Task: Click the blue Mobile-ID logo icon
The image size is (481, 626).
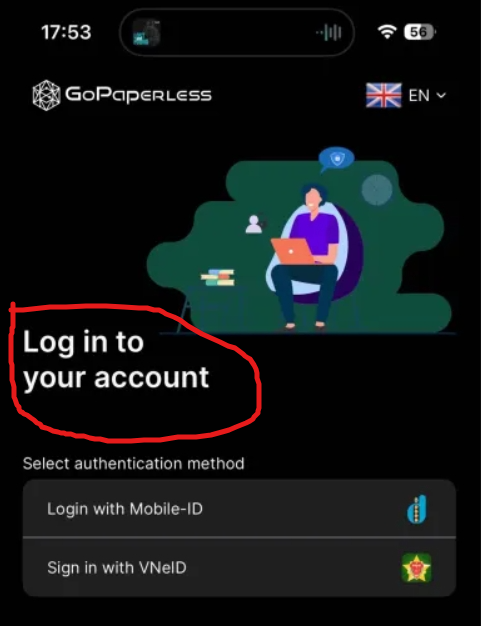Action: (x=417, y=509)
